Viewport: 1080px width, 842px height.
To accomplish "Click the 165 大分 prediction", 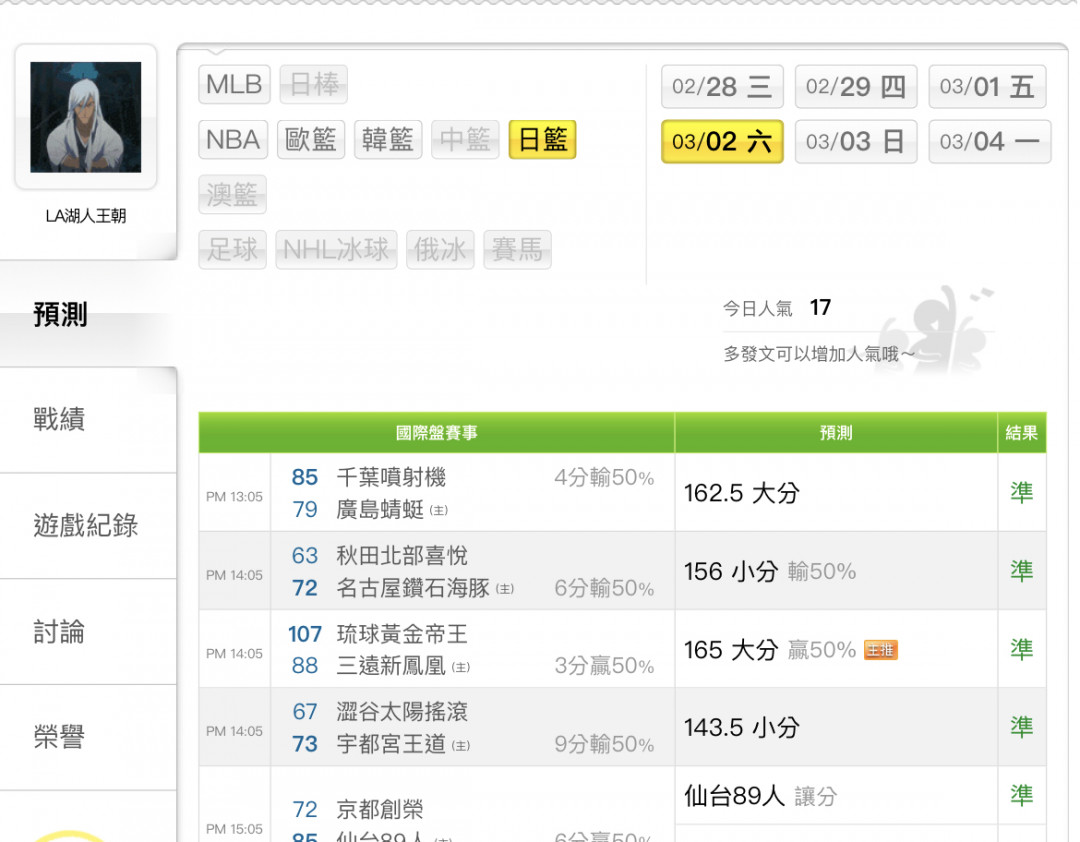I will [x=731, y=650].
